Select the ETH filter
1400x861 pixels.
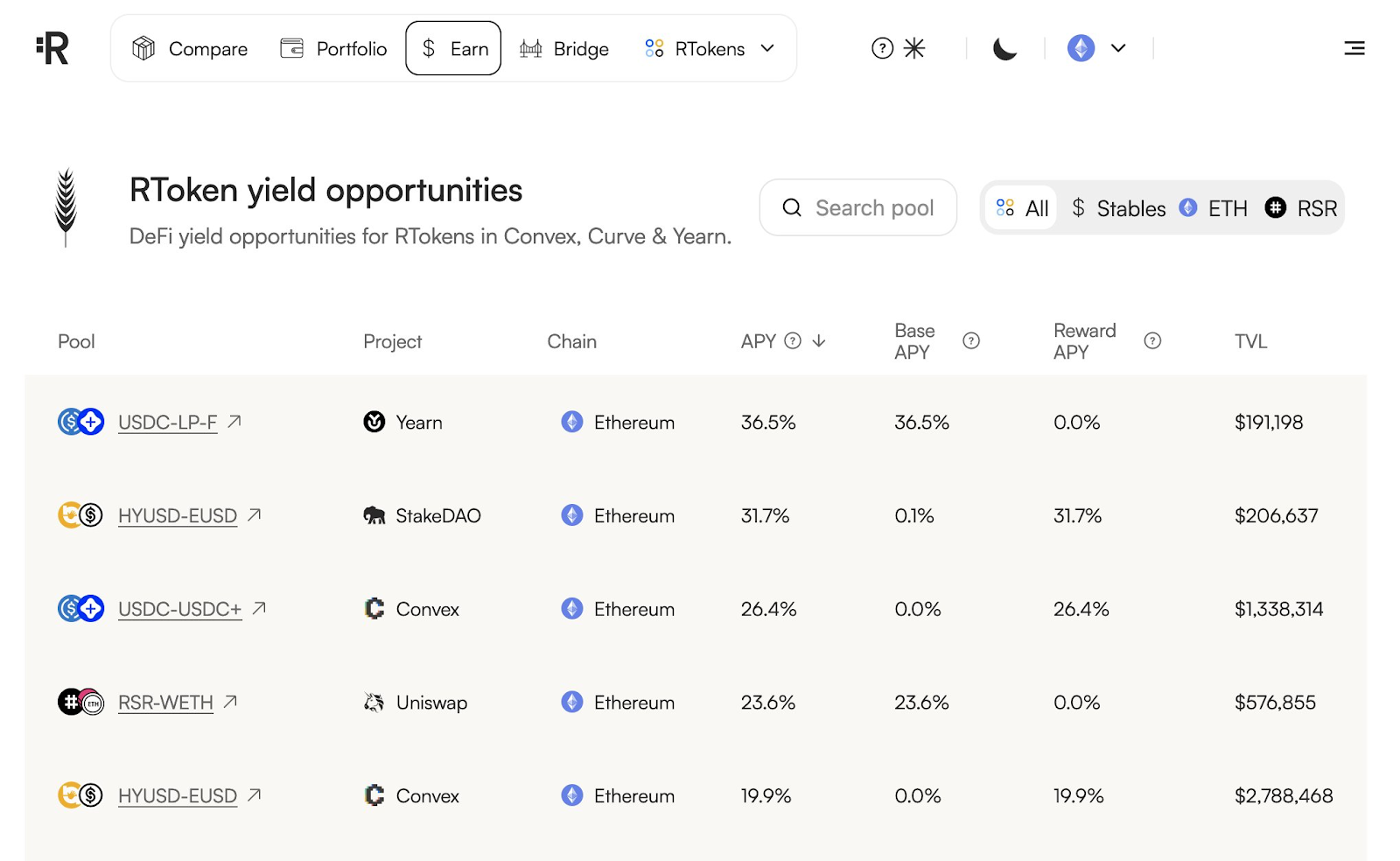(x=1214, y=208)
